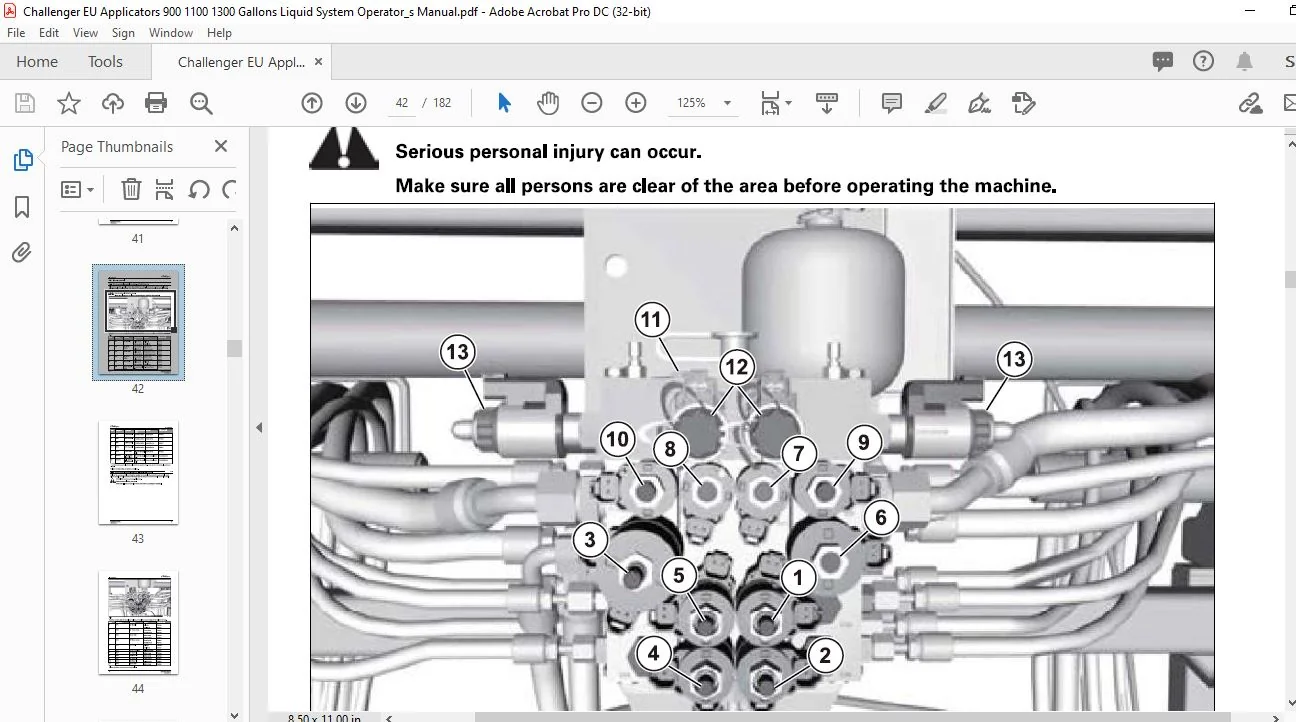Open the sign document tool
Viewport: 1296px width, 722px height.
(980, 103)
